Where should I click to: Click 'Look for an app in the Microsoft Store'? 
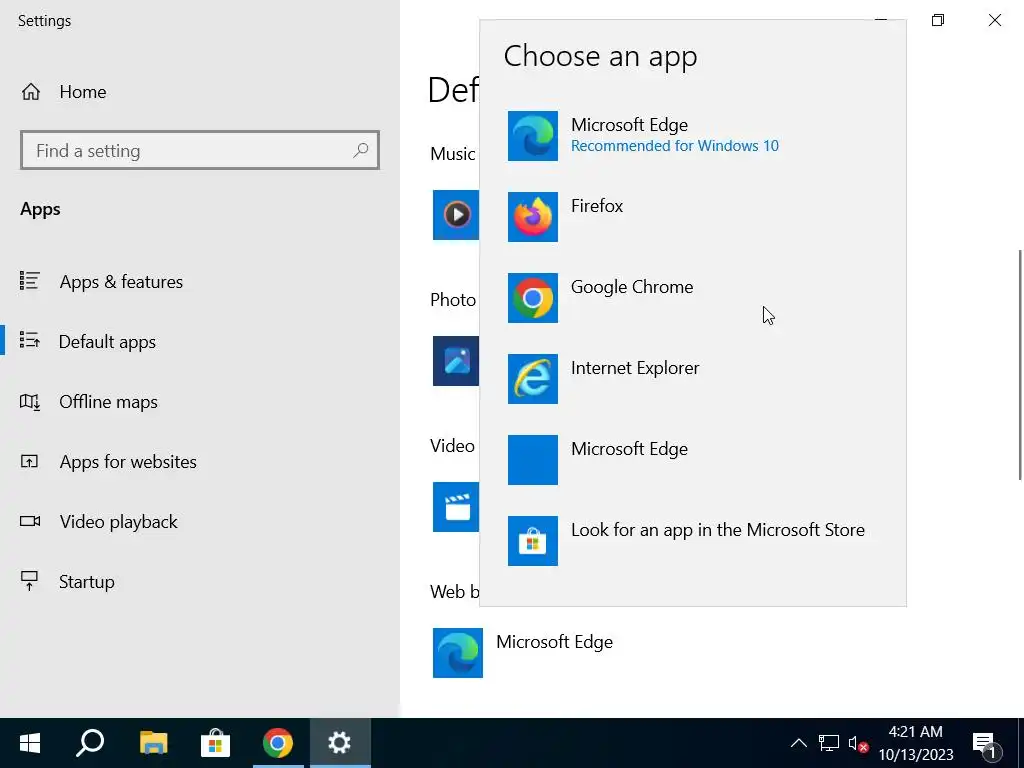tap(718, 530)
